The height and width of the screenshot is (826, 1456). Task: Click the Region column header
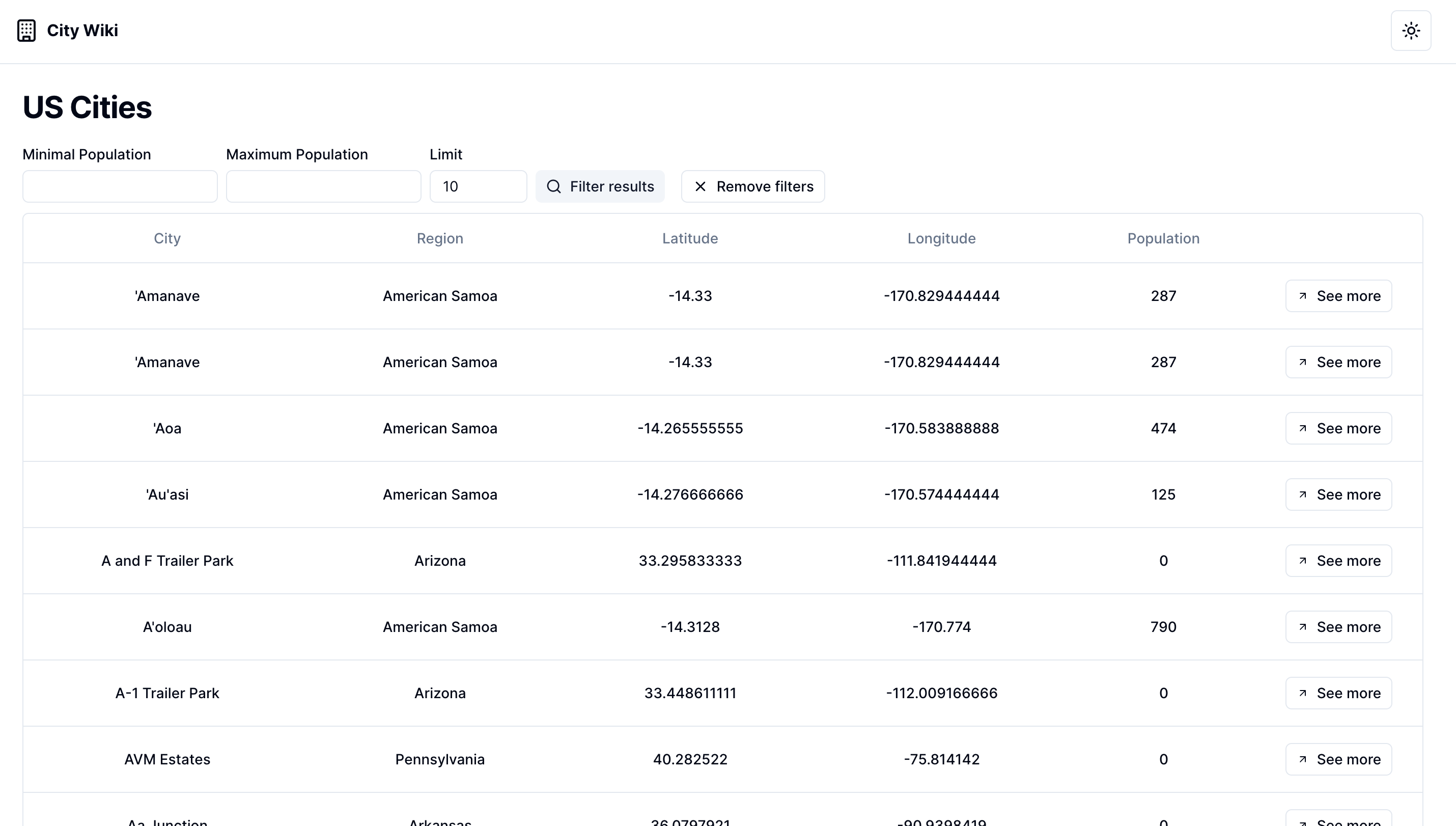coord(440,238)
